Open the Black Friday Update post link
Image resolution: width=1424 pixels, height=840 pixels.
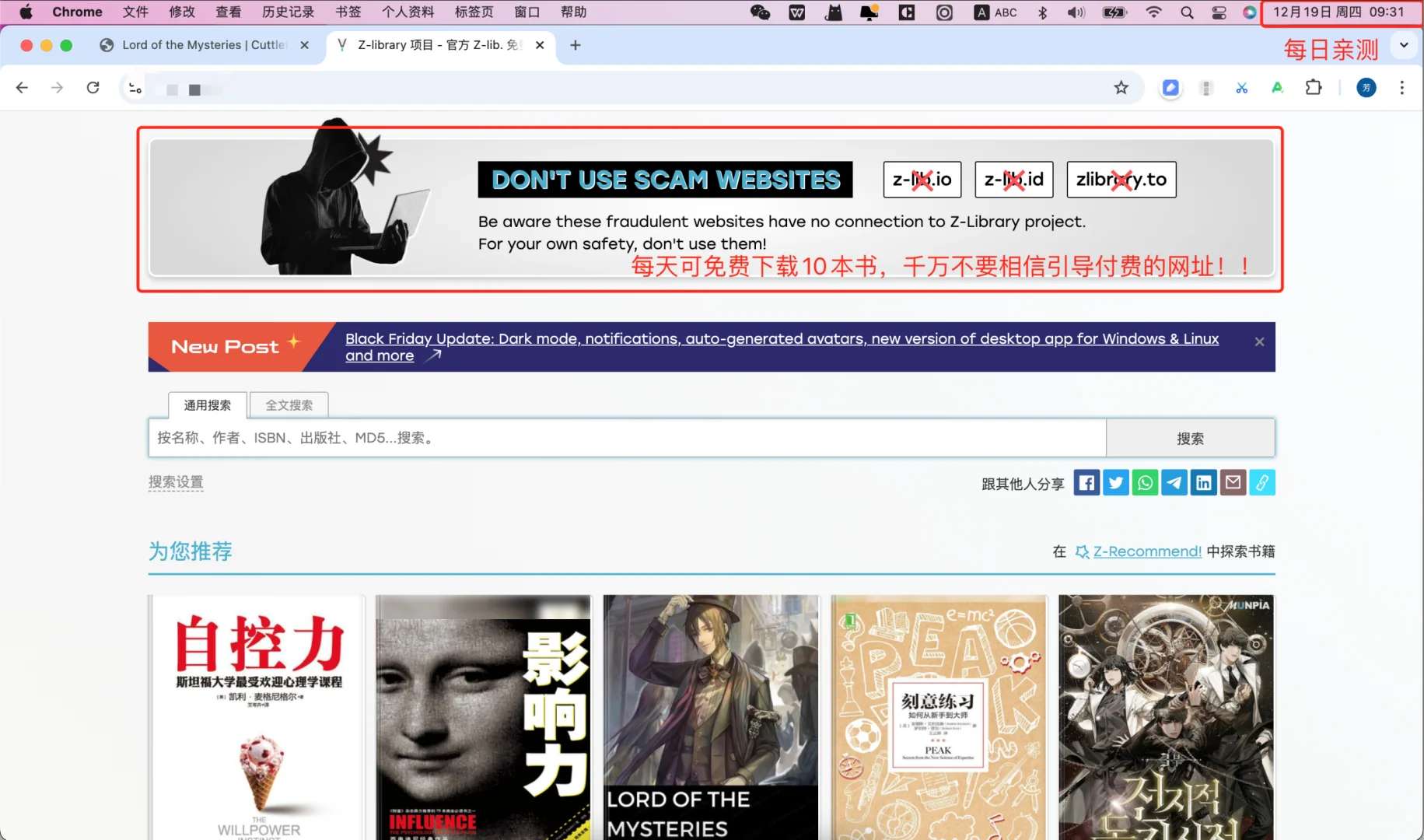782,347
